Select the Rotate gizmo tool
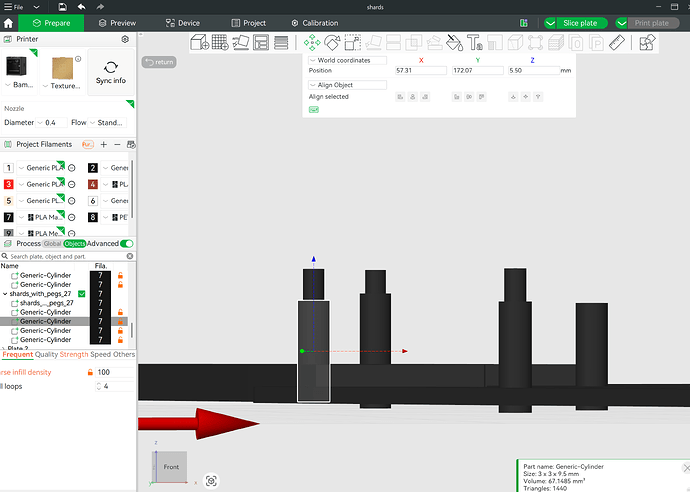The image size is (690, 492). (332, 43)
